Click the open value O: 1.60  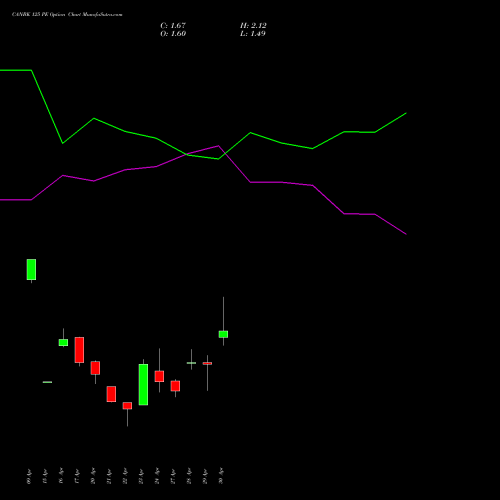(173, 33)
